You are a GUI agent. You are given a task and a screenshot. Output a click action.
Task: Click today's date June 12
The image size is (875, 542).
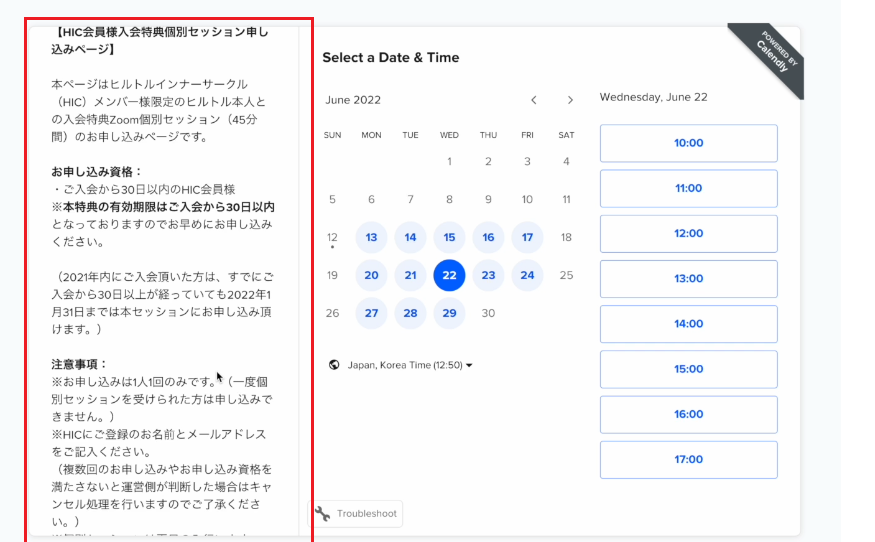(332, 237)
